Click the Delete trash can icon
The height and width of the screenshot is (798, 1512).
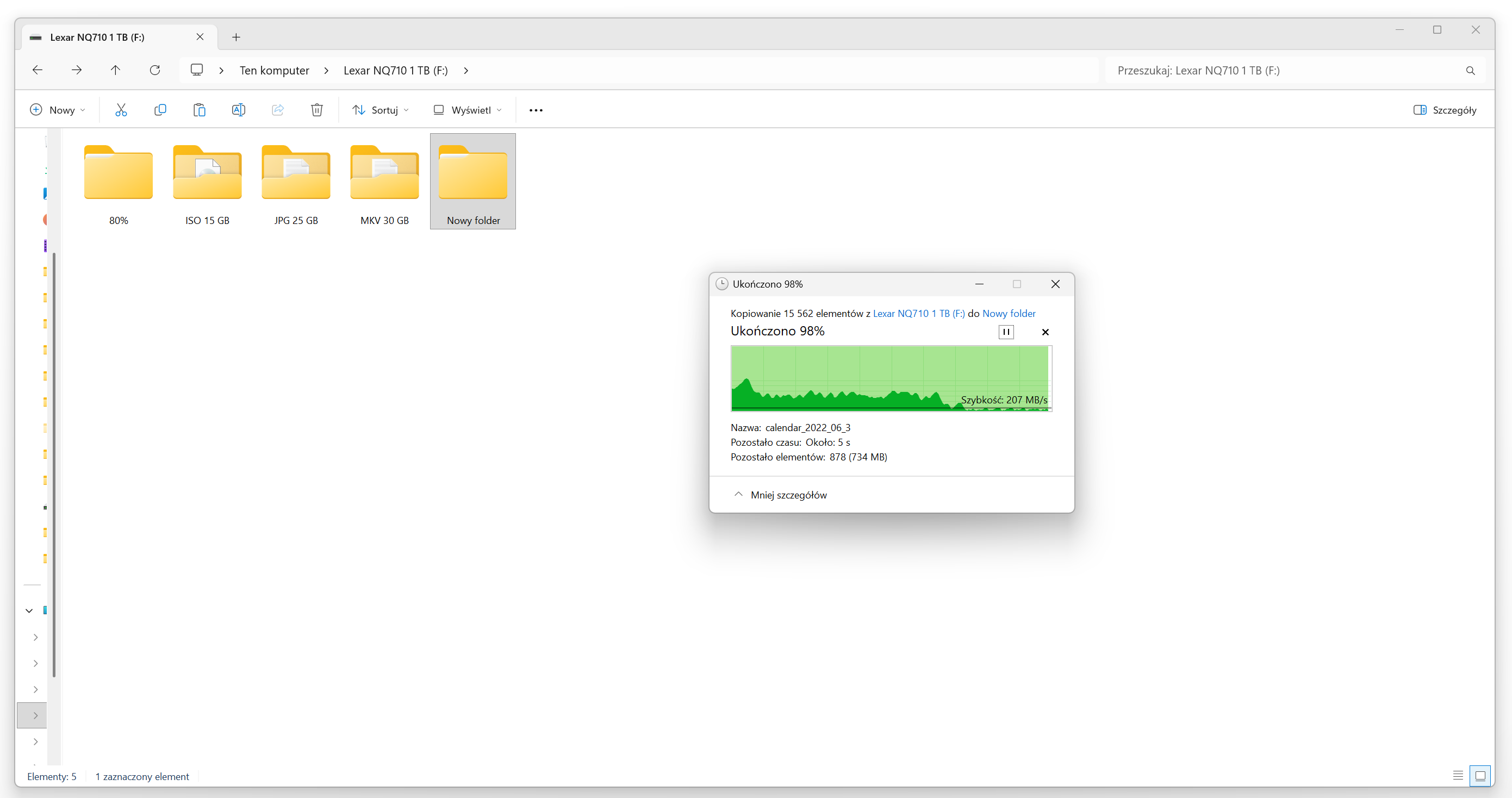point(316,110)
